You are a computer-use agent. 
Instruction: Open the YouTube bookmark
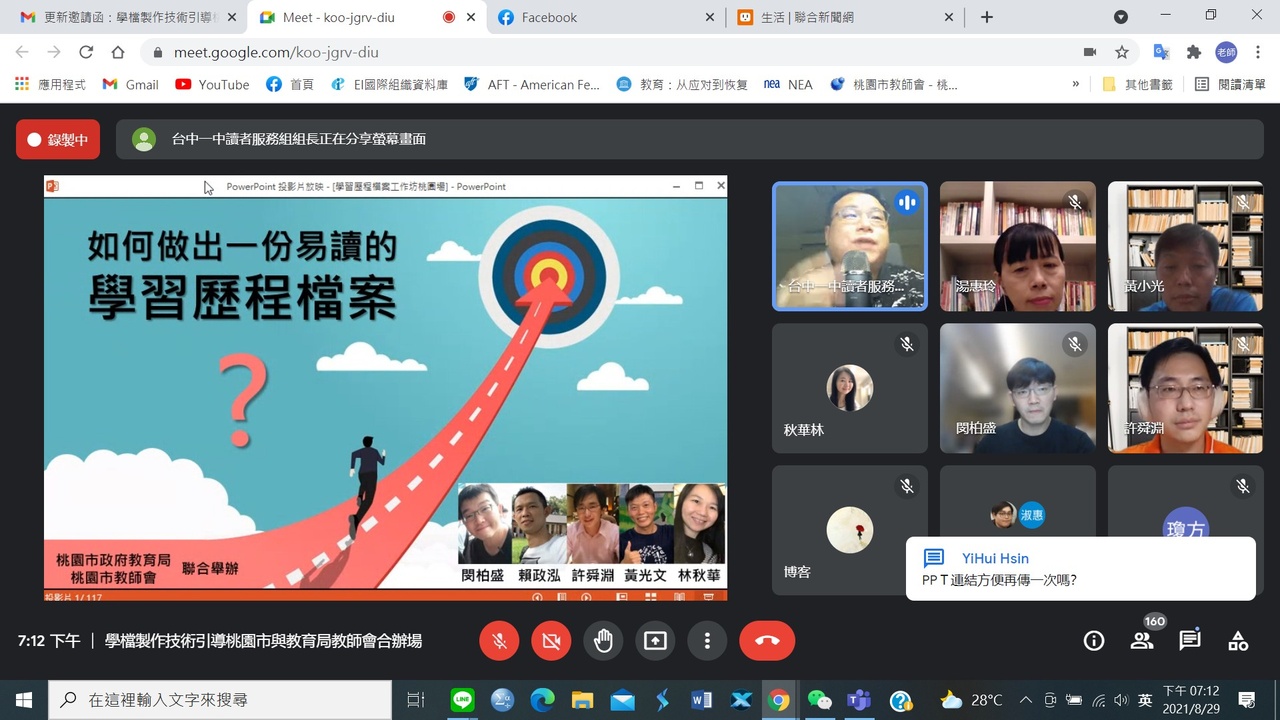tap(212, 85)
